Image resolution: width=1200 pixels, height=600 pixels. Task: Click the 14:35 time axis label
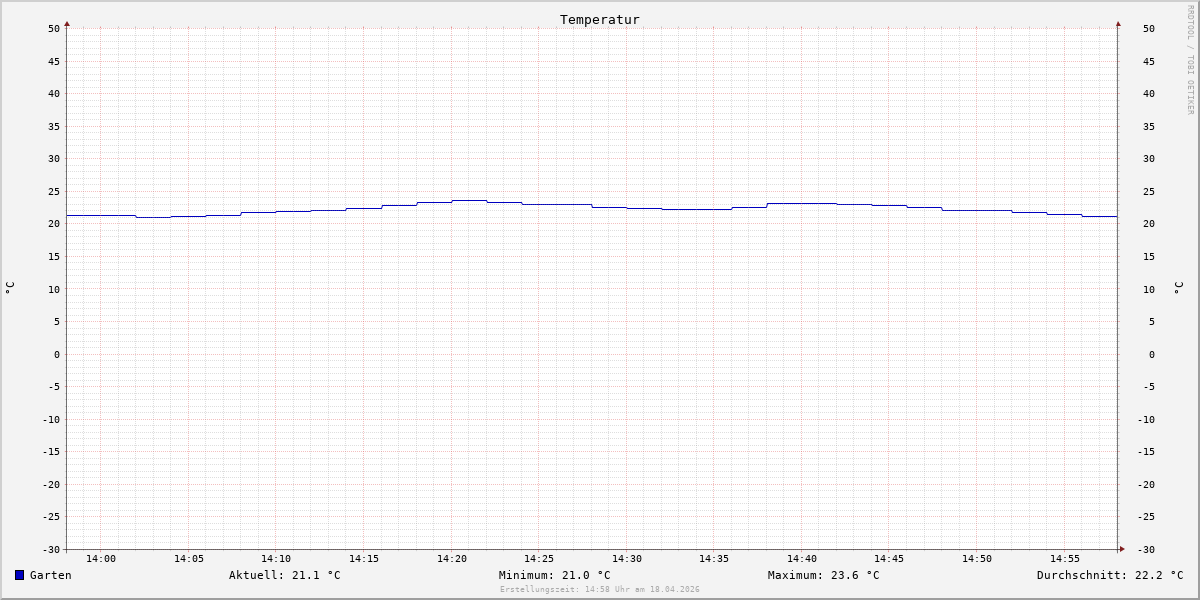714,559
